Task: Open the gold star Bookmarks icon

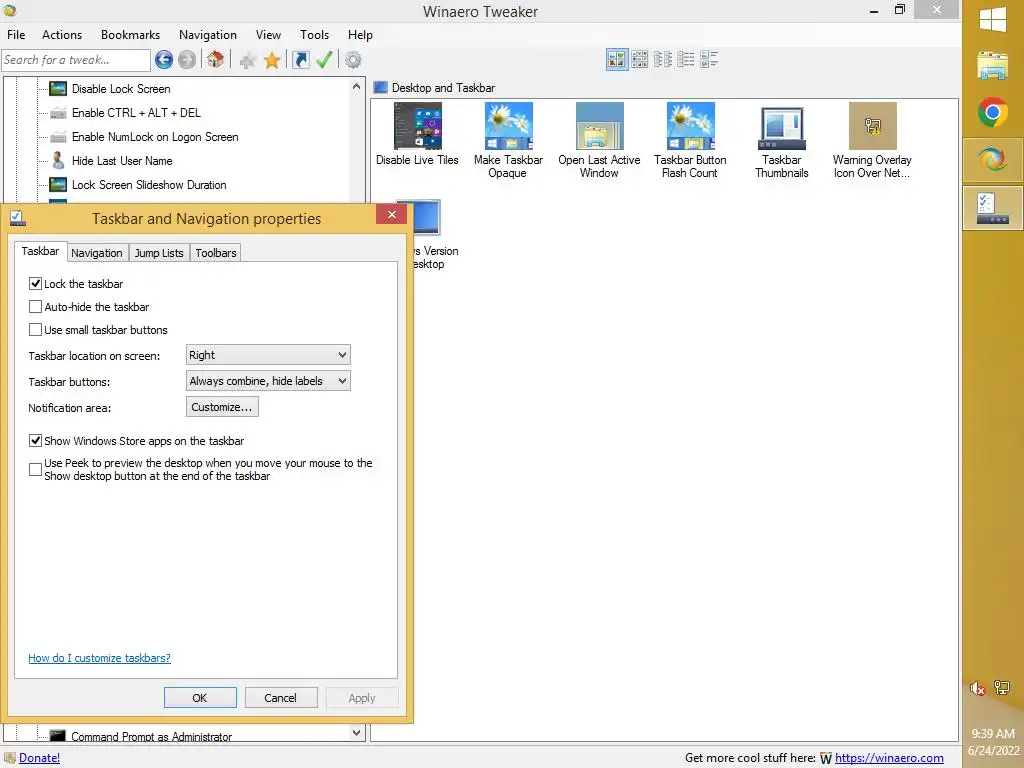Action: 272,61
